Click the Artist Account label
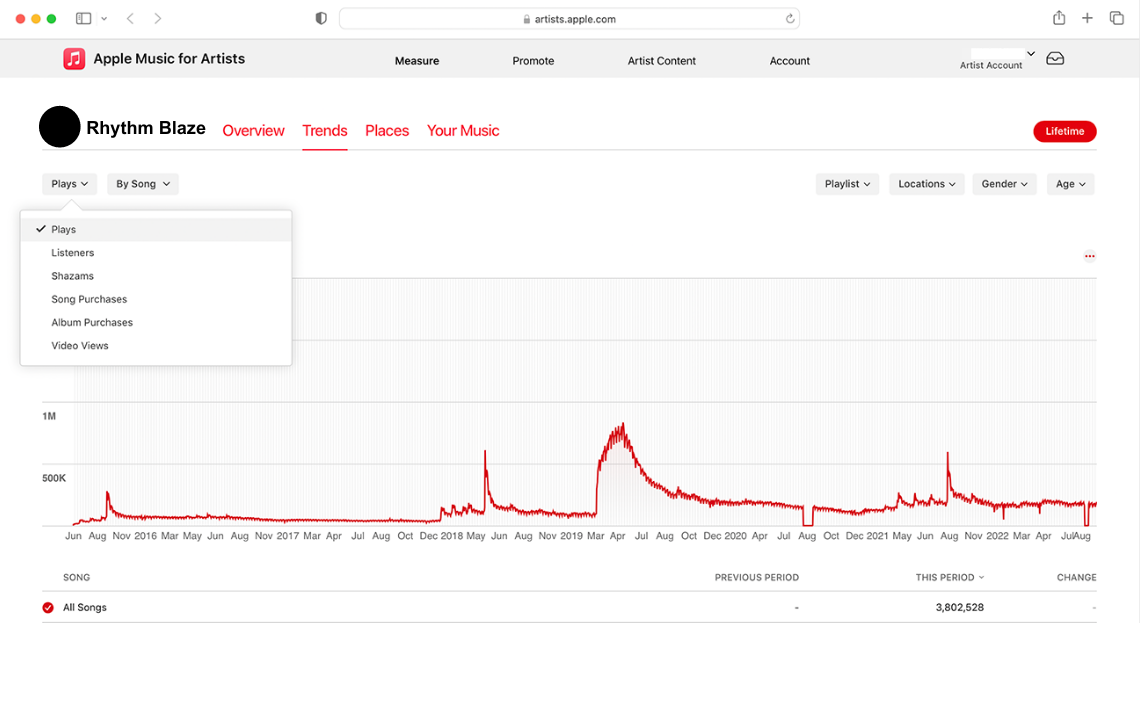 pyautogui.click(x=991, y=65)
